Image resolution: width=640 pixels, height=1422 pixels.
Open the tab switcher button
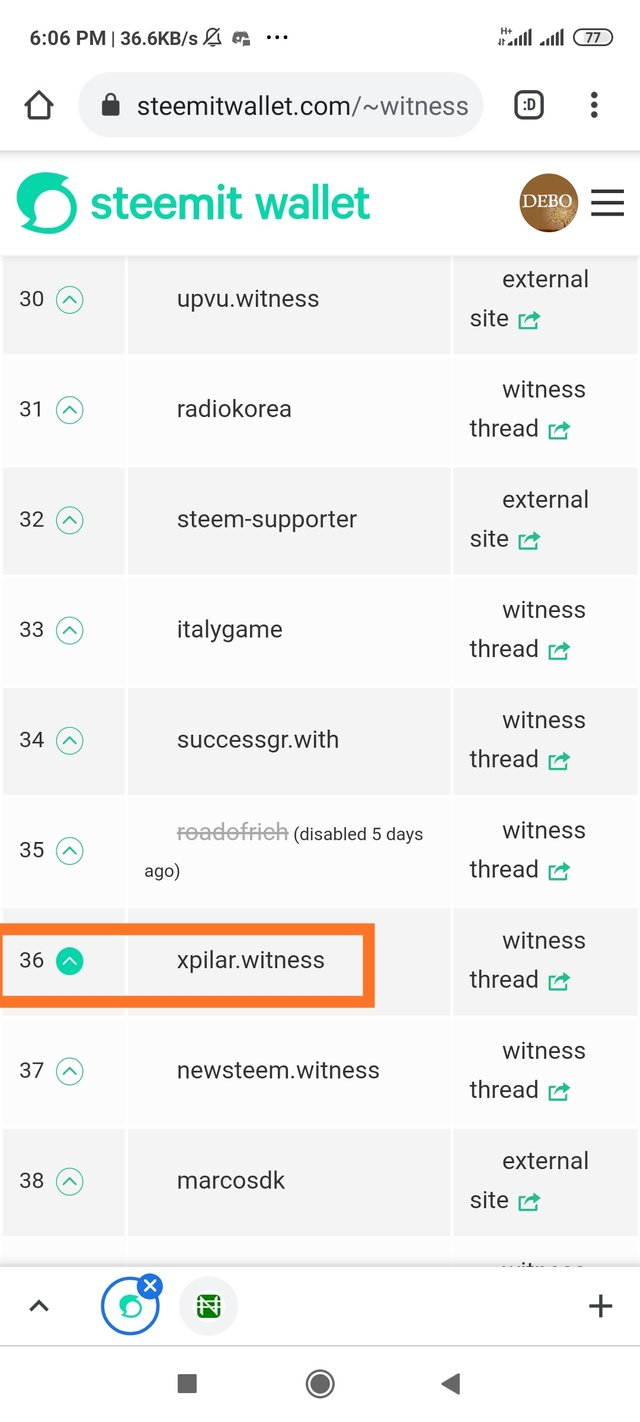pos(528,105)
